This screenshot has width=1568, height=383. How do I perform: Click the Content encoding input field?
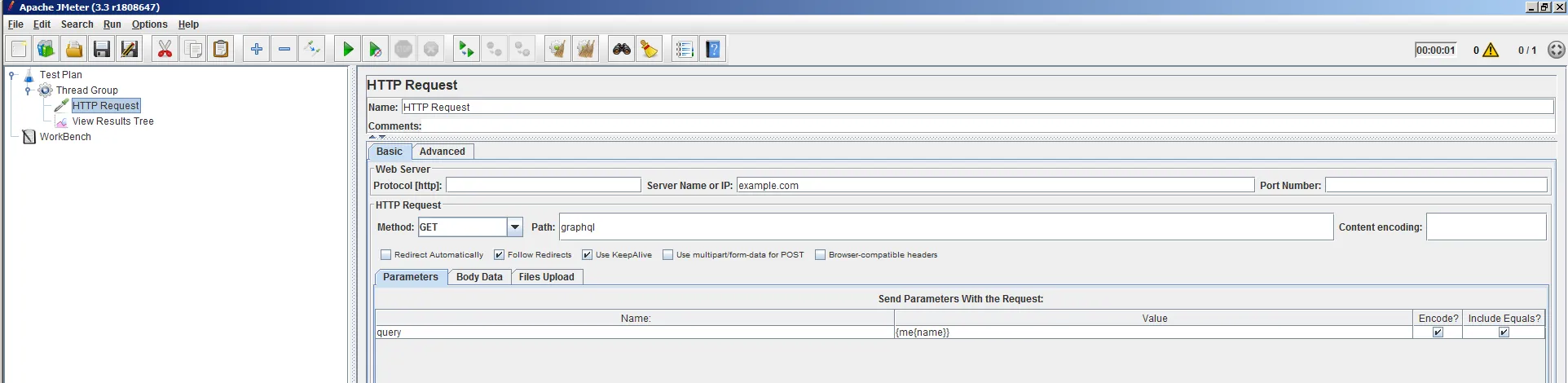point(1487,227)
